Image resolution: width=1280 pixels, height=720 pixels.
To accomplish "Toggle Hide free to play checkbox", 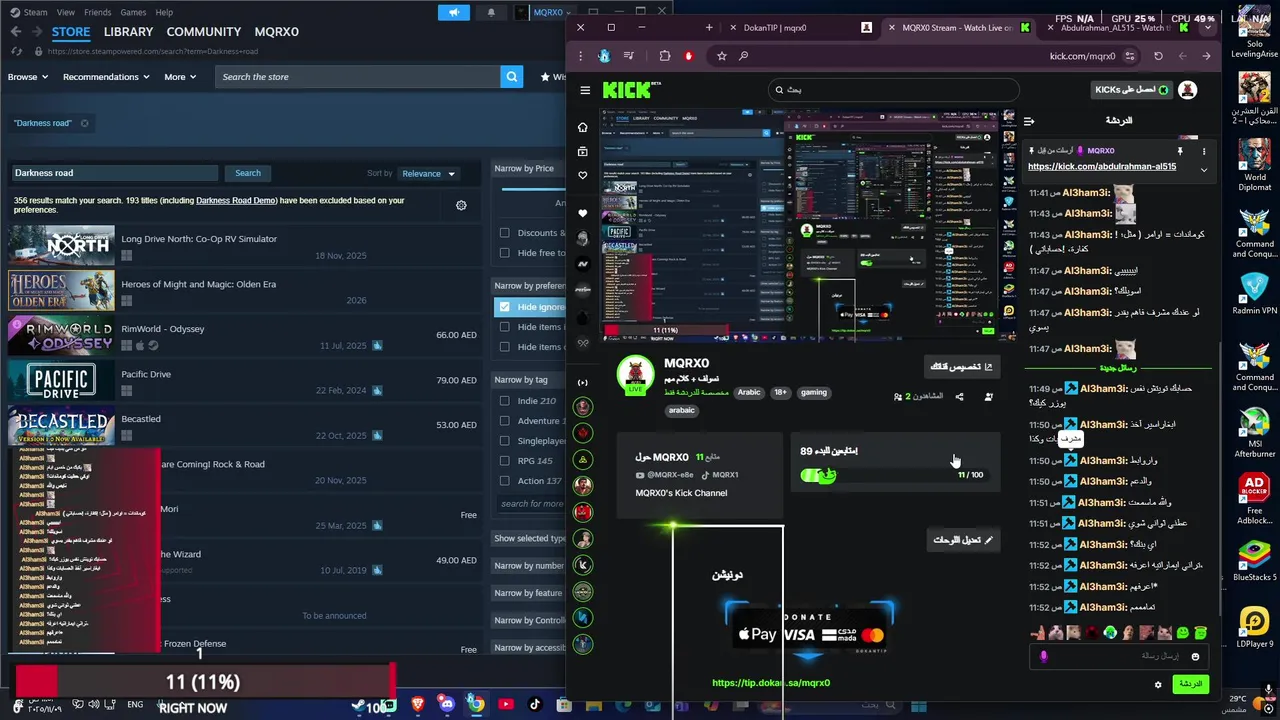I will (504, 253).
